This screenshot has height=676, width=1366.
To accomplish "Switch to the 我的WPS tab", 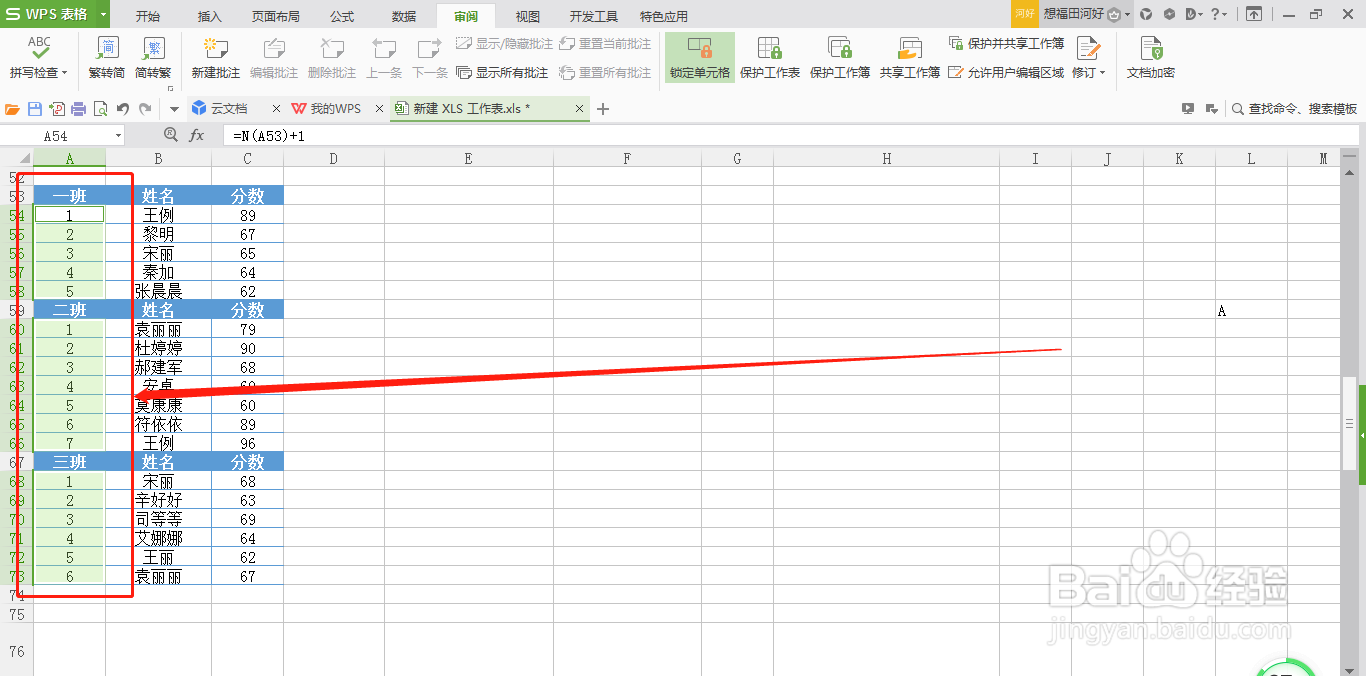I will (x=334, y=109).
